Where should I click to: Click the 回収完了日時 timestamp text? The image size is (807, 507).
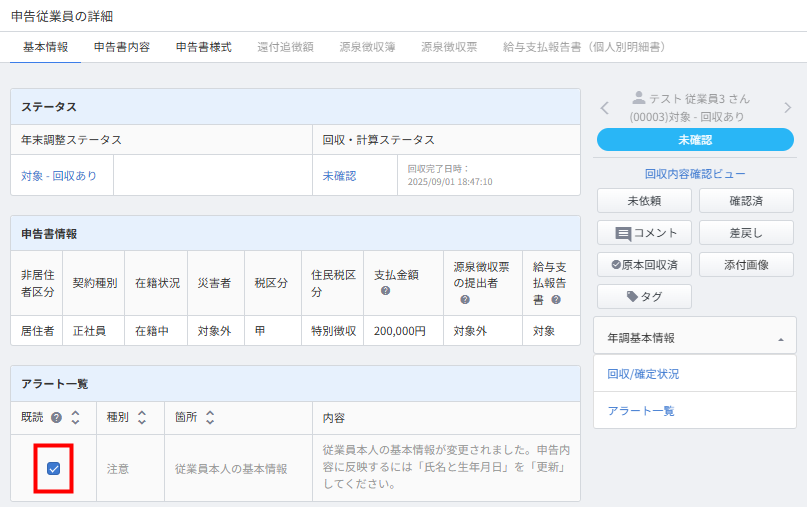click(x=450, y=175)
